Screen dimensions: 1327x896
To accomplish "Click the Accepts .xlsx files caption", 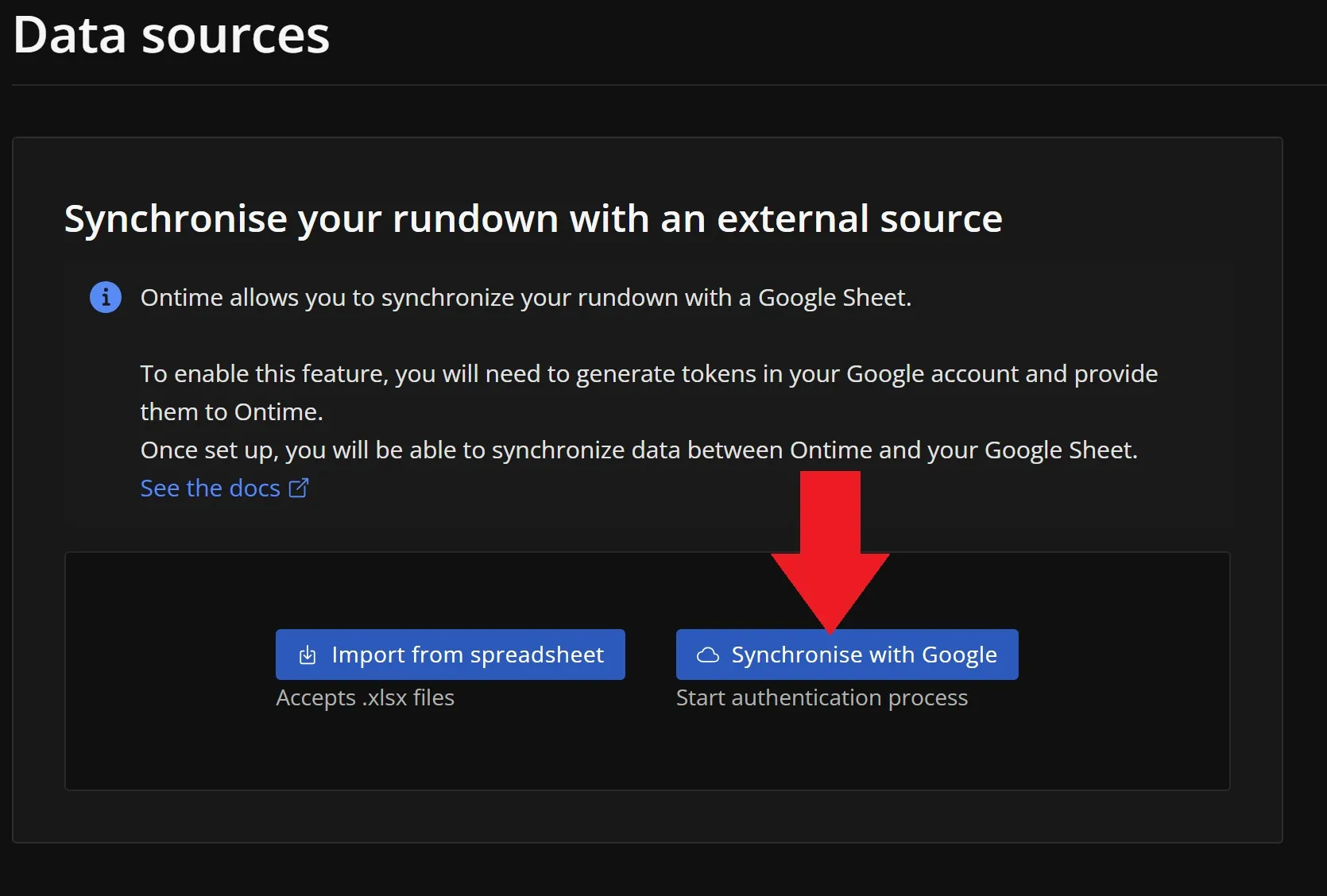I will click(365, 698).
